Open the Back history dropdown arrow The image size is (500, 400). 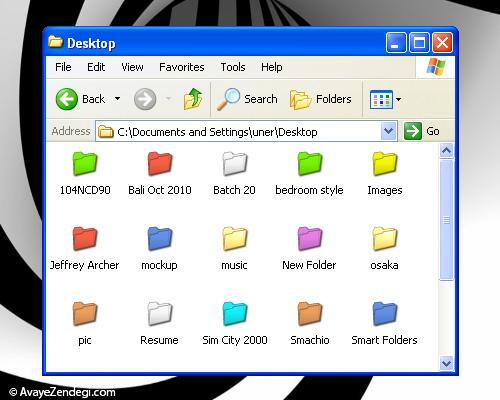pos(117,99)
